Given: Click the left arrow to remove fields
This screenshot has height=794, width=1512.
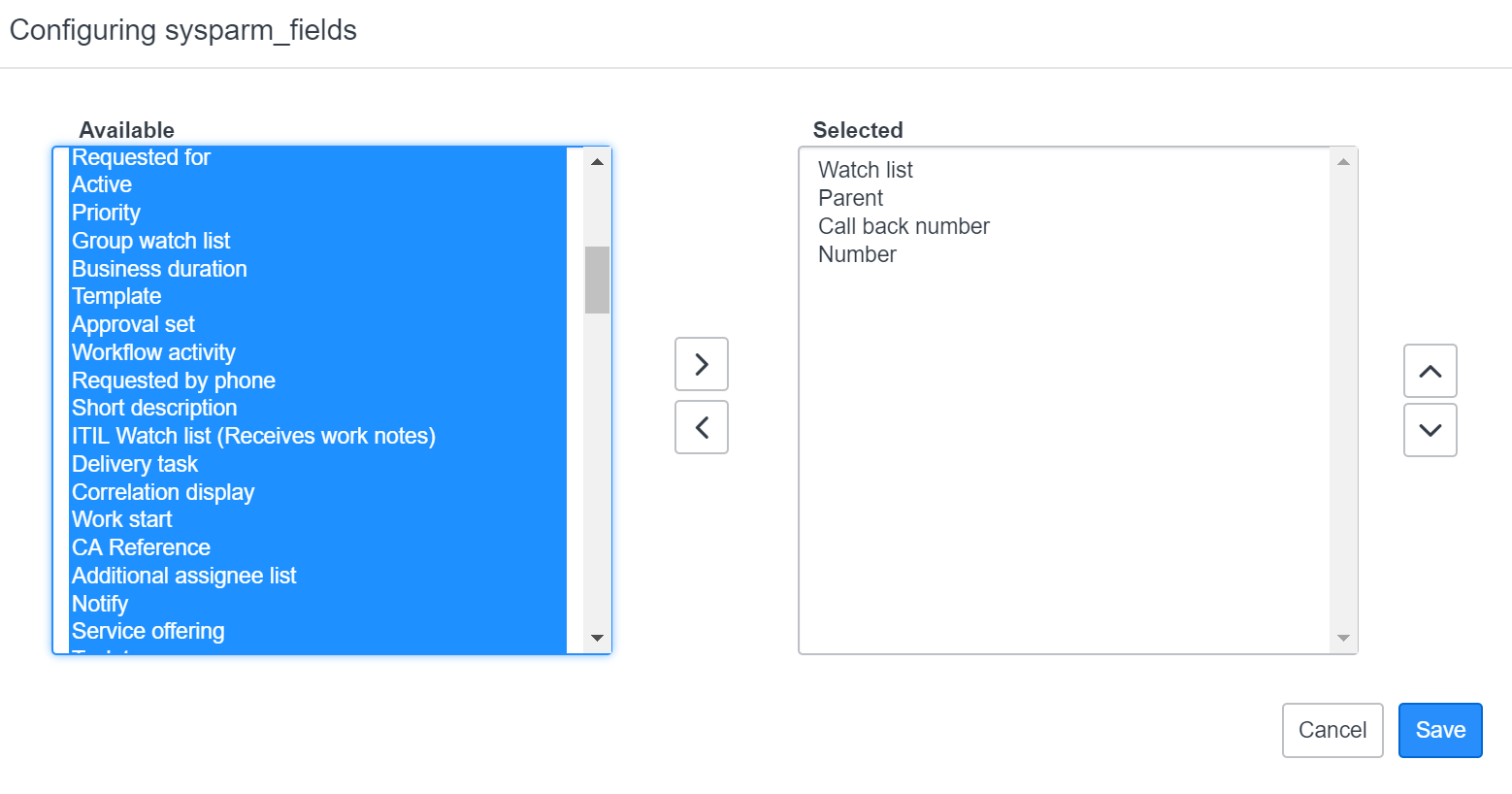Looking at the screenshot, I should tap(701, 427).
